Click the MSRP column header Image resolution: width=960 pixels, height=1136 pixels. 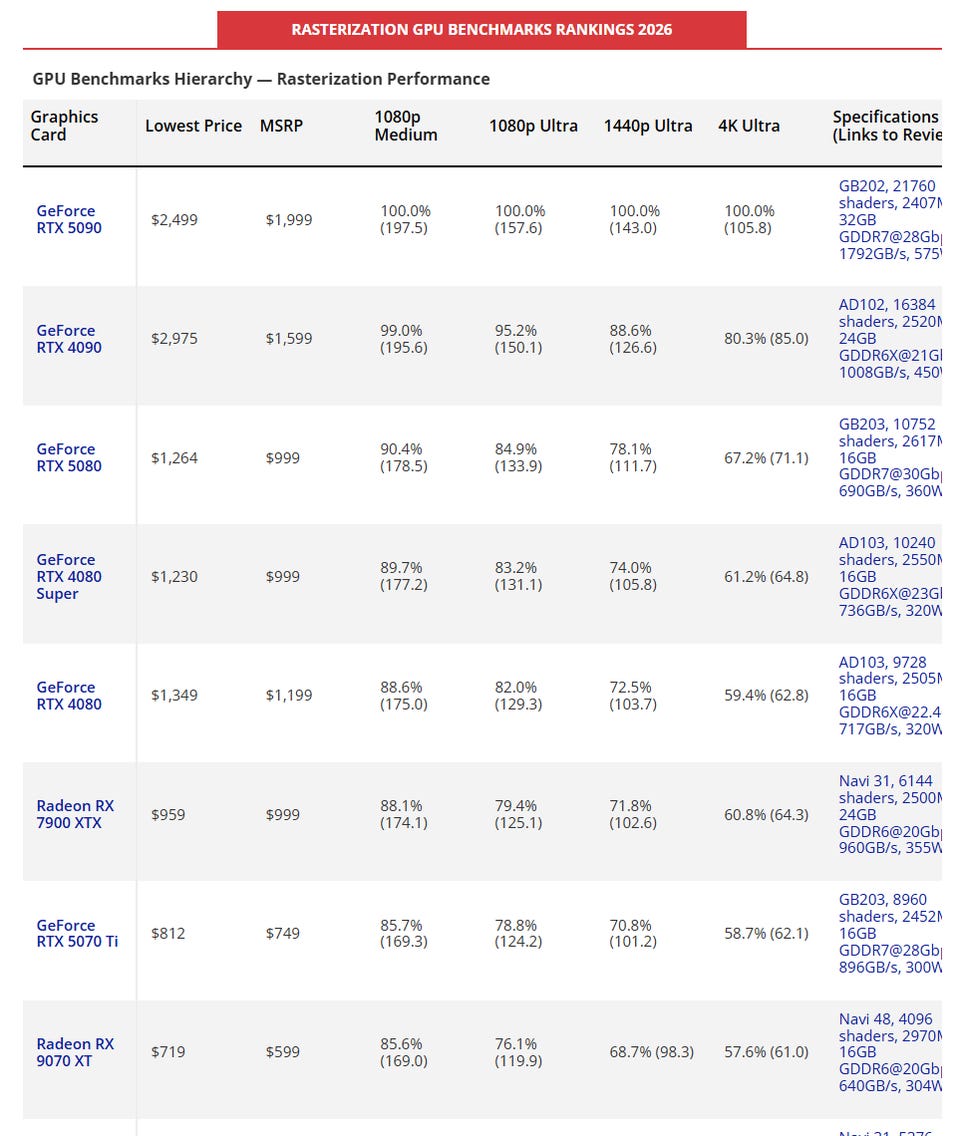point(281,126)
